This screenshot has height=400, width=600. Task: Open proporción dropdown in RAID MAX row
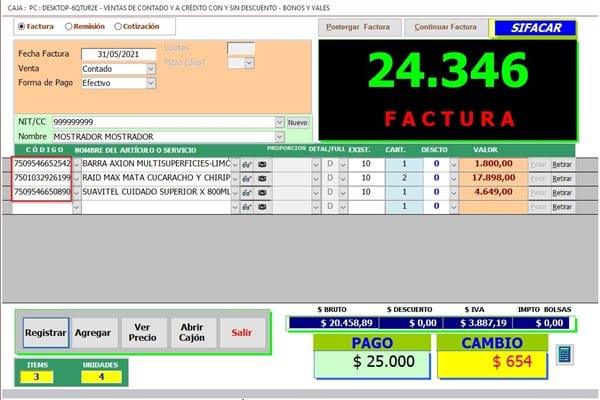coord(316,179)
